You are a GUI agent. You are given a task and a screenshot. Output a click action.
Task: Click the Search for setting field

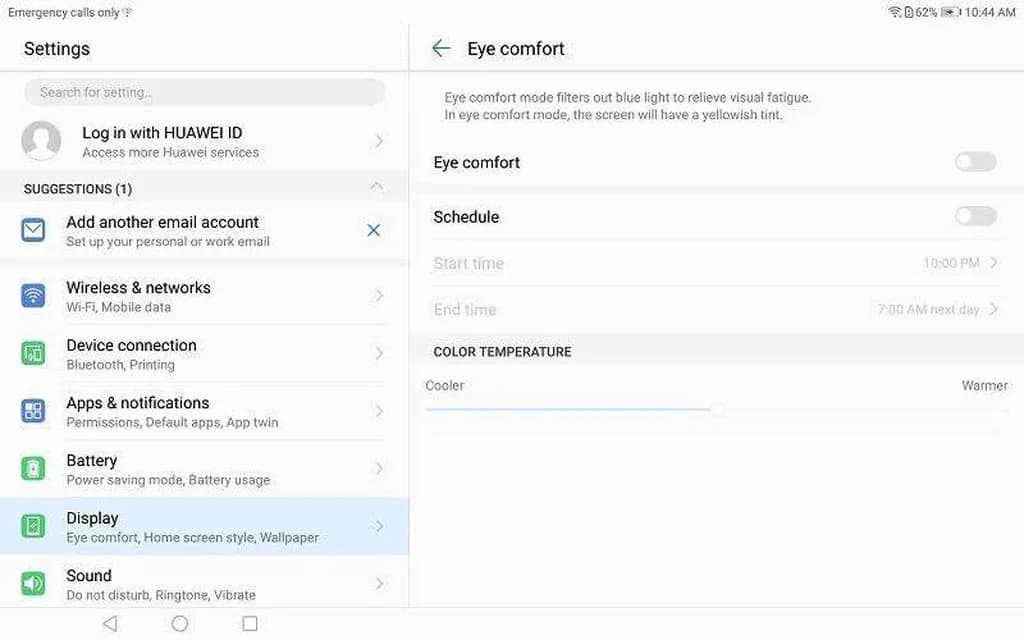pos(204,92)
